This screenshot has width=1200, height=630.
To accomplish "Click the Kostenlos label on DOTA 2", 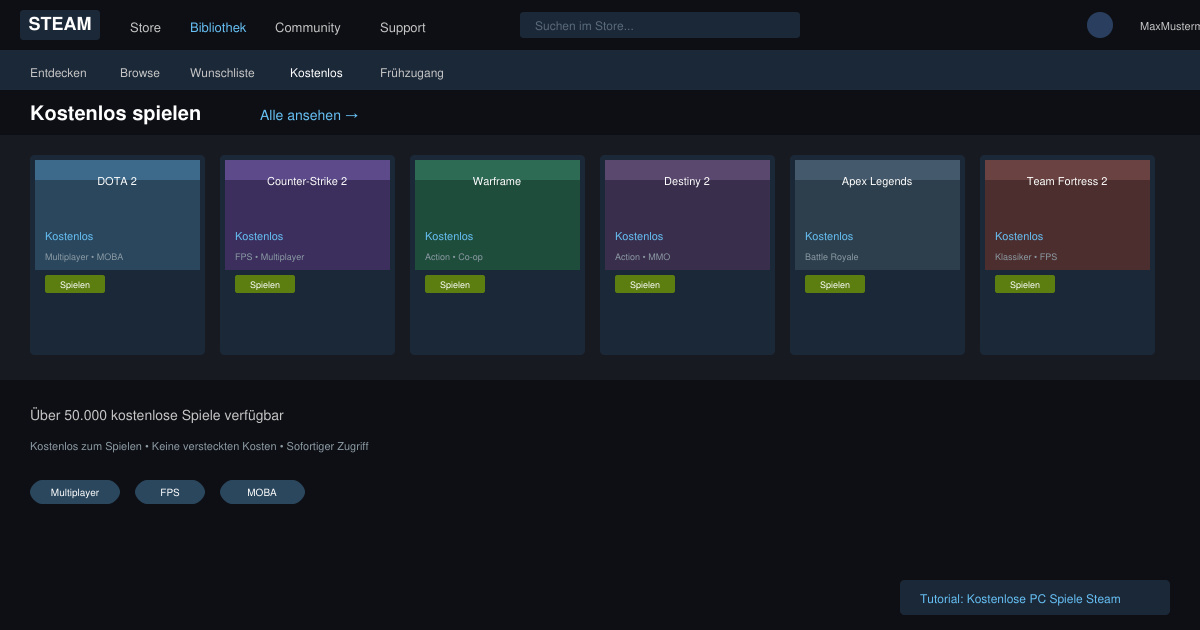I will click(69, 236).
